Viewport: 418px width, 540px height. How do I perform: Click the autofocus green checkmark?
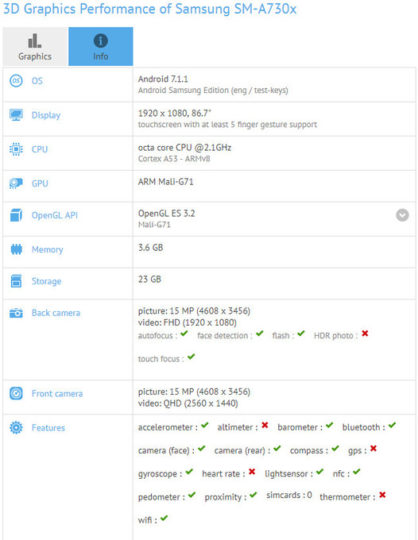click(x=184, y=333)
